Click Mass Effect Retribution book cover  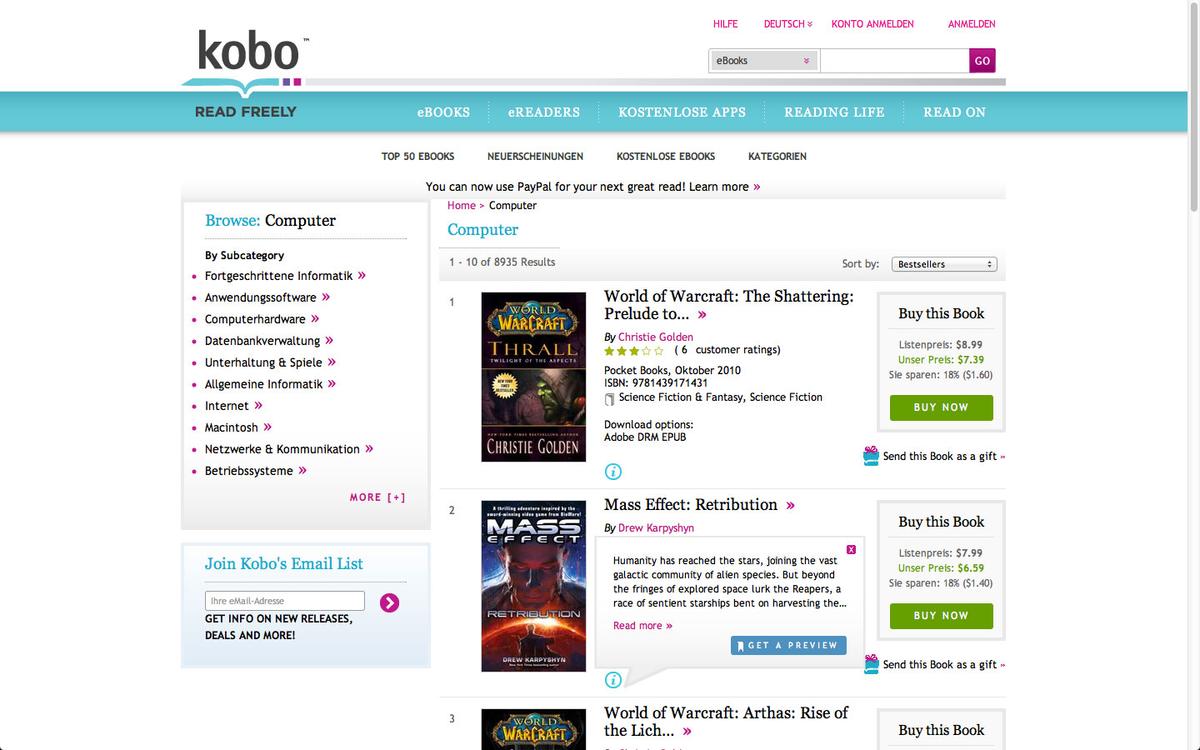point(533,586)
